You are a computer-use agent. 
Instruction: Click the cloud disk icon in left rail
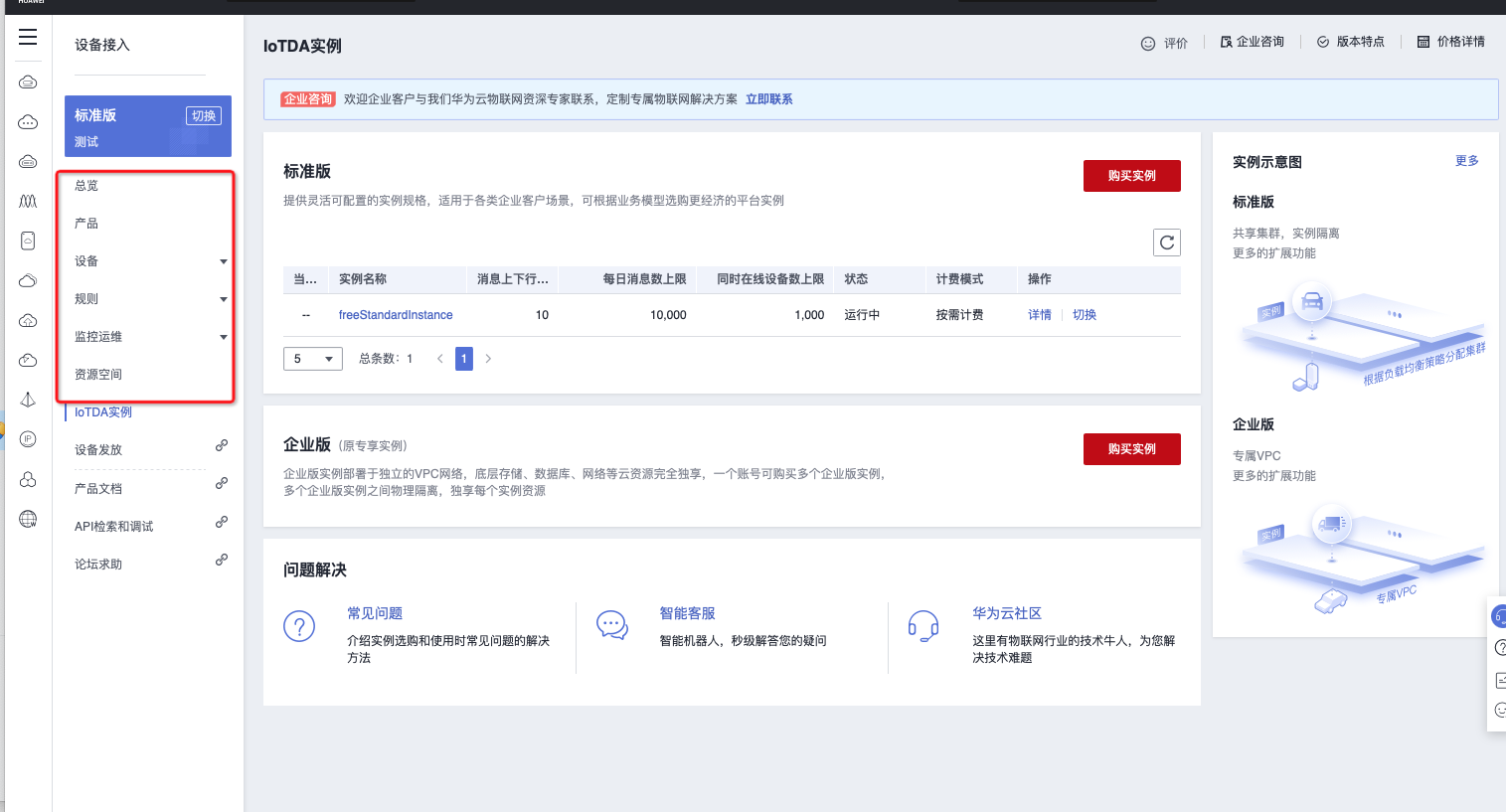coord(28,162)
